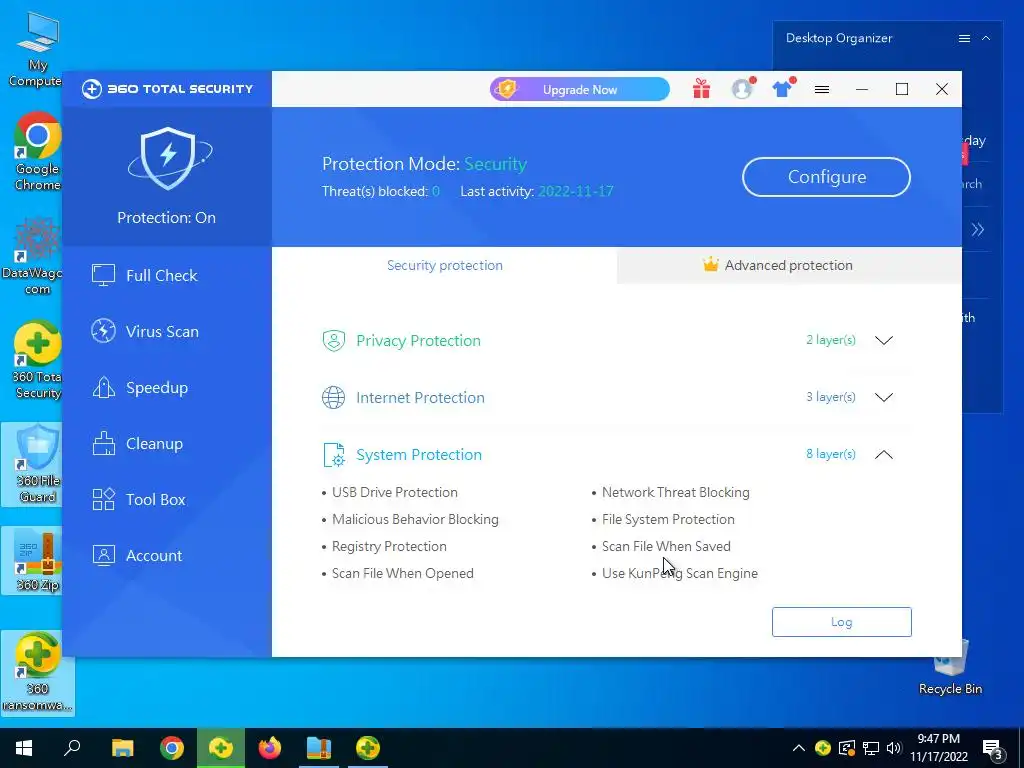1024x768 pixels.
Task: Open the gift box icon in title bar
Action: pyautogui.click(x=701, y=89)
